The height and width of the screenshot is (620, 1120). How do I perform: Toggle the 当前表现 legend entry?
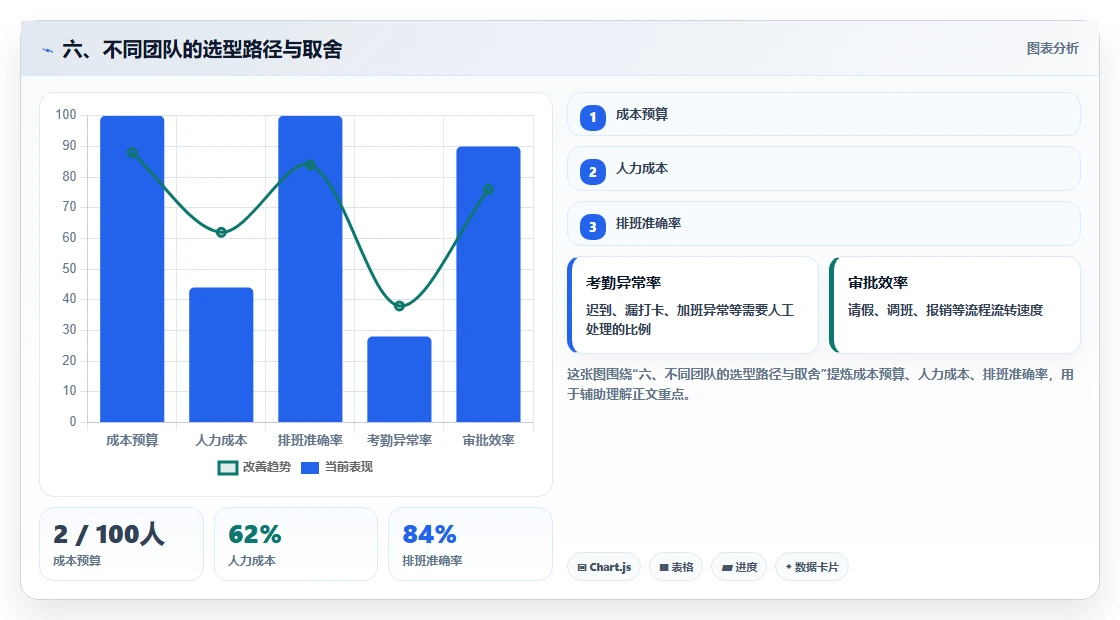tap(336, 467)
